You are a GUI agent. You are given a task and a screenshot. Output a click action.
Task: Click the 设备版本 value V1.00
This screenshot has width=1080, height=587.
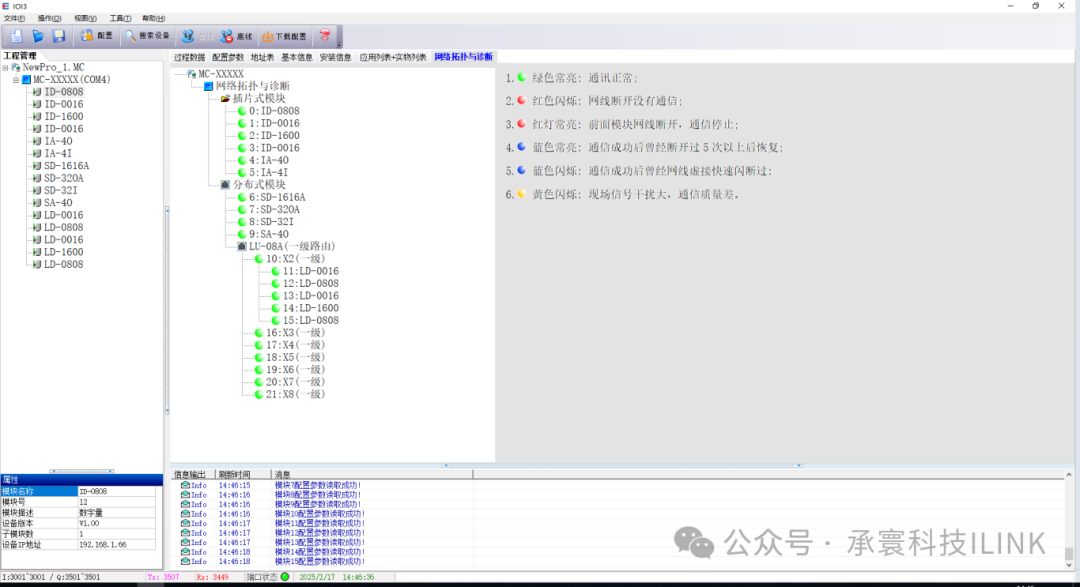point(116,523)
